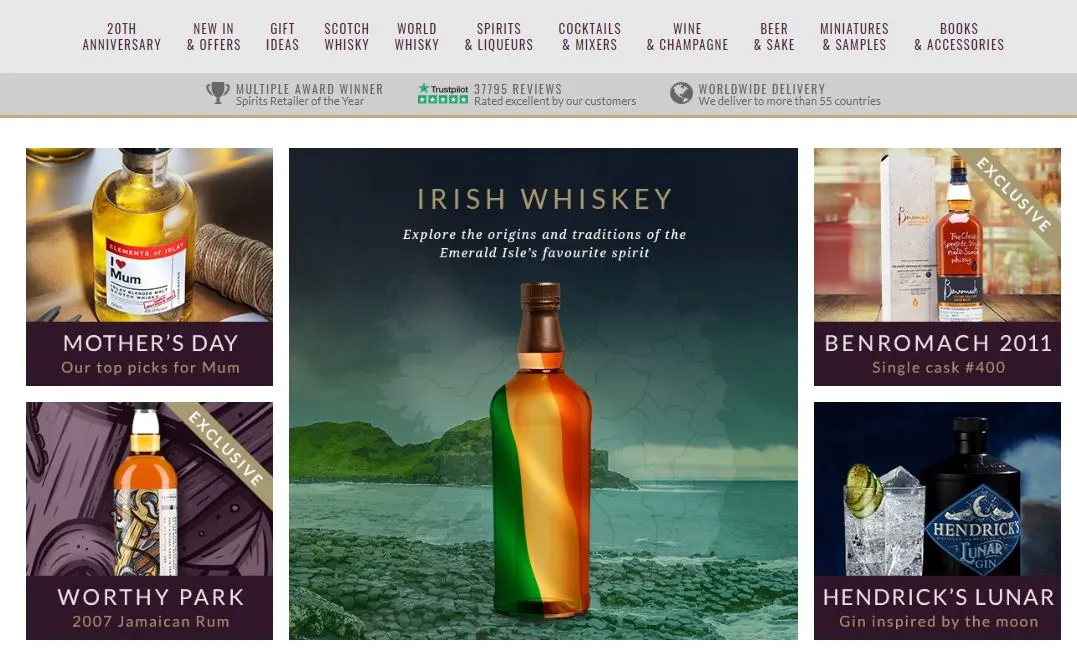Open the Benromach bottle and box image
This screenshot has height=654, width=1077.
(937, 235)
